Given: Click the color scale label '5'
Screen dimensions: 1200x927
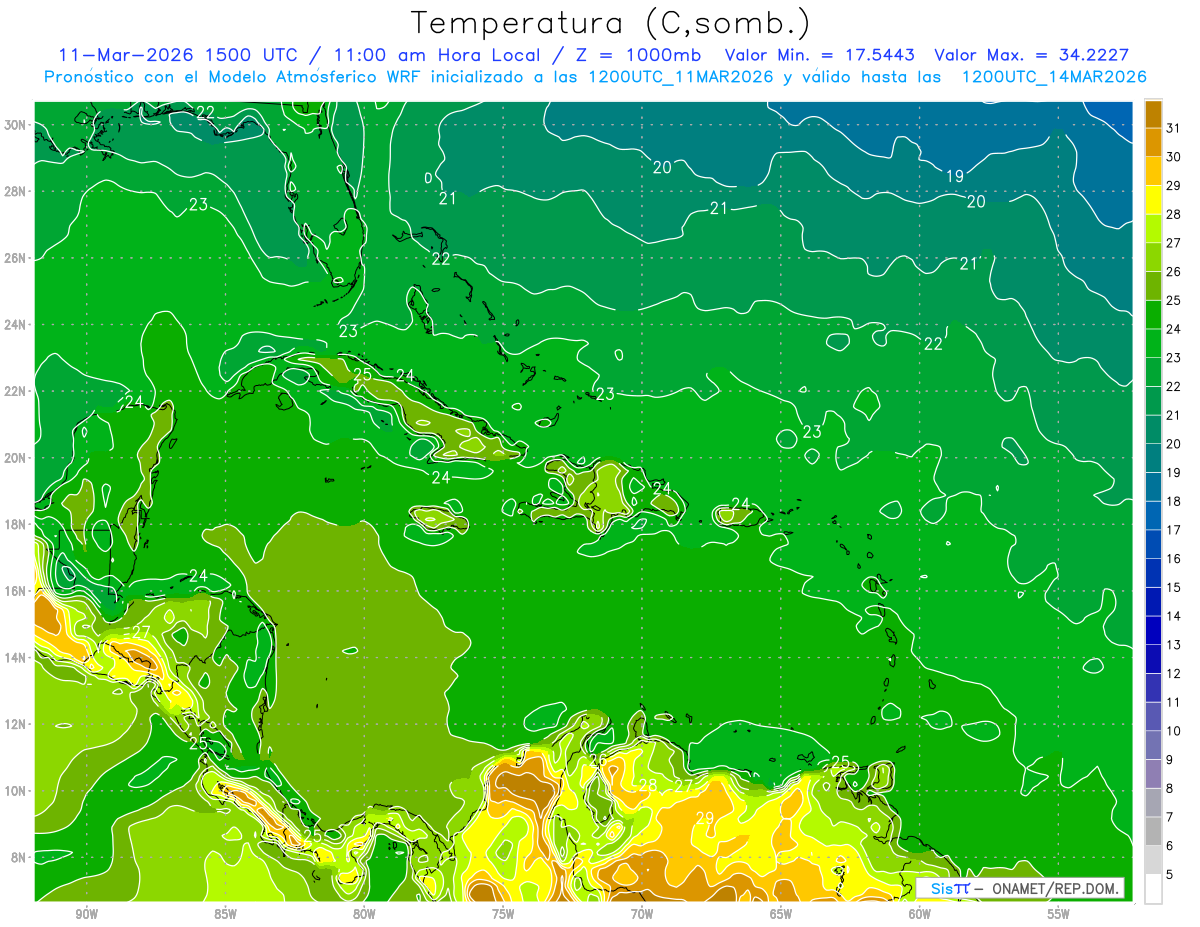Looking at the screenshot, I should (1170, 875).
